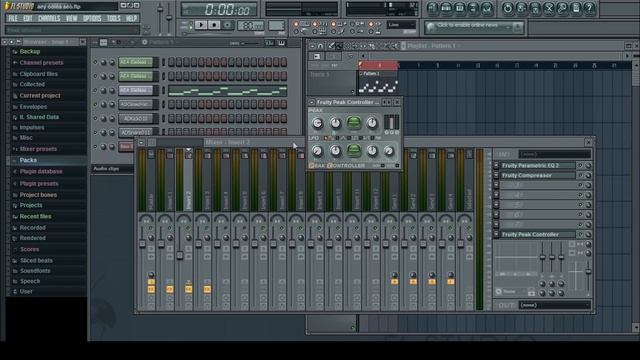Screen dimensions: 640x360
Task: Open the VIEW menu
Action: click(x=71, y=19)
